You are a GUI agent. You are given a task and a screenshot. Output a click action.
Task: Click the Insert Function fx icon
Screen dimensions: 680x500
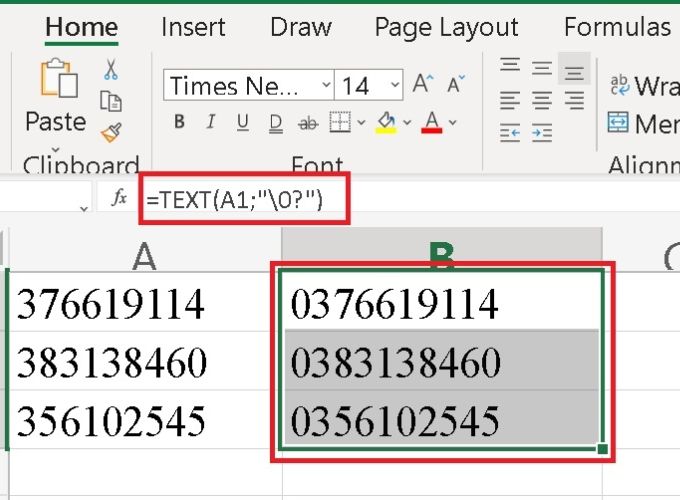[118, 198]
